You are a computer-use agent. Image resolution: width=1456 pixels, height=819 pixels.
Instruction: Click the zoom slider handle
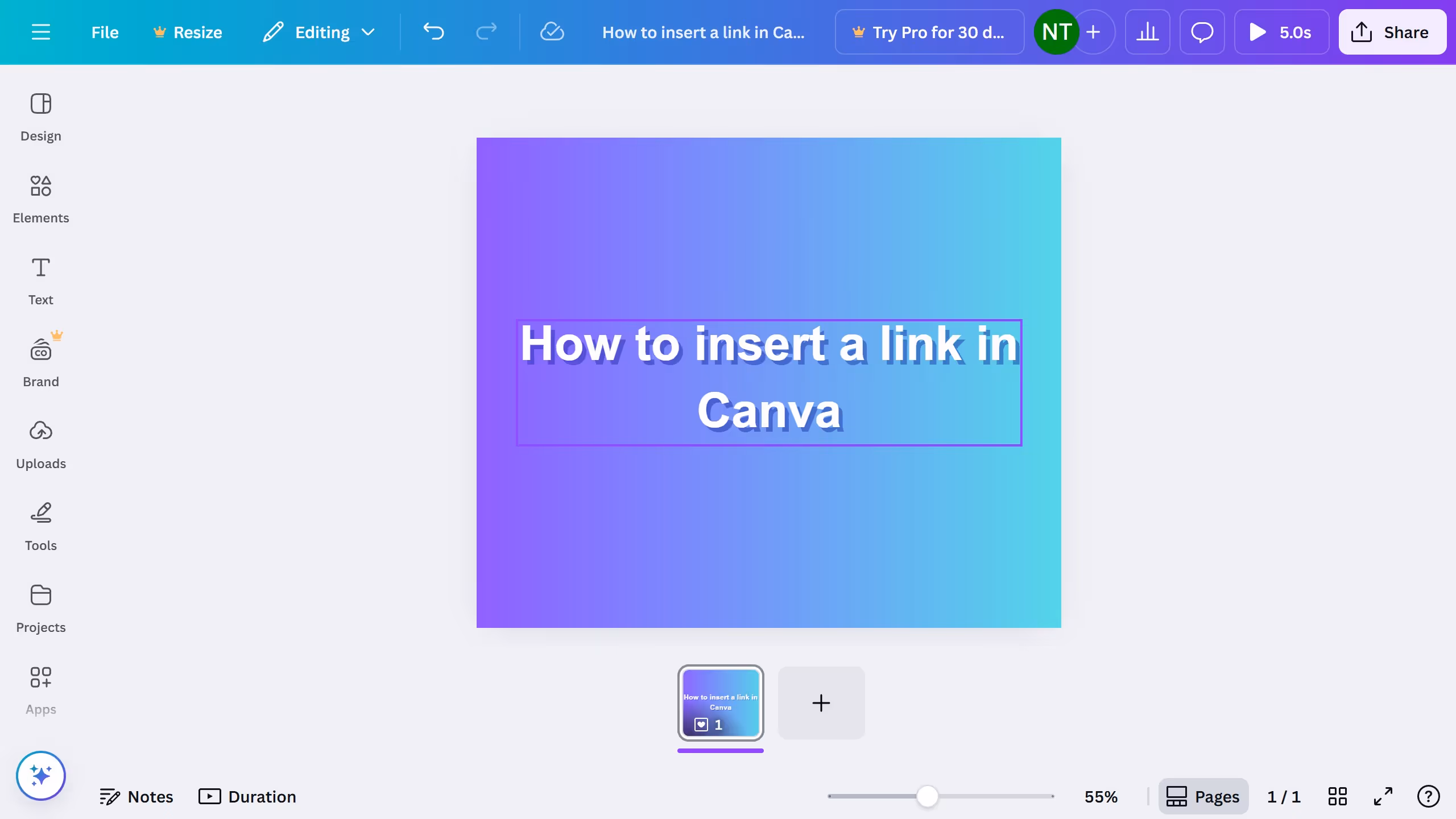click(x=927, y=796)
